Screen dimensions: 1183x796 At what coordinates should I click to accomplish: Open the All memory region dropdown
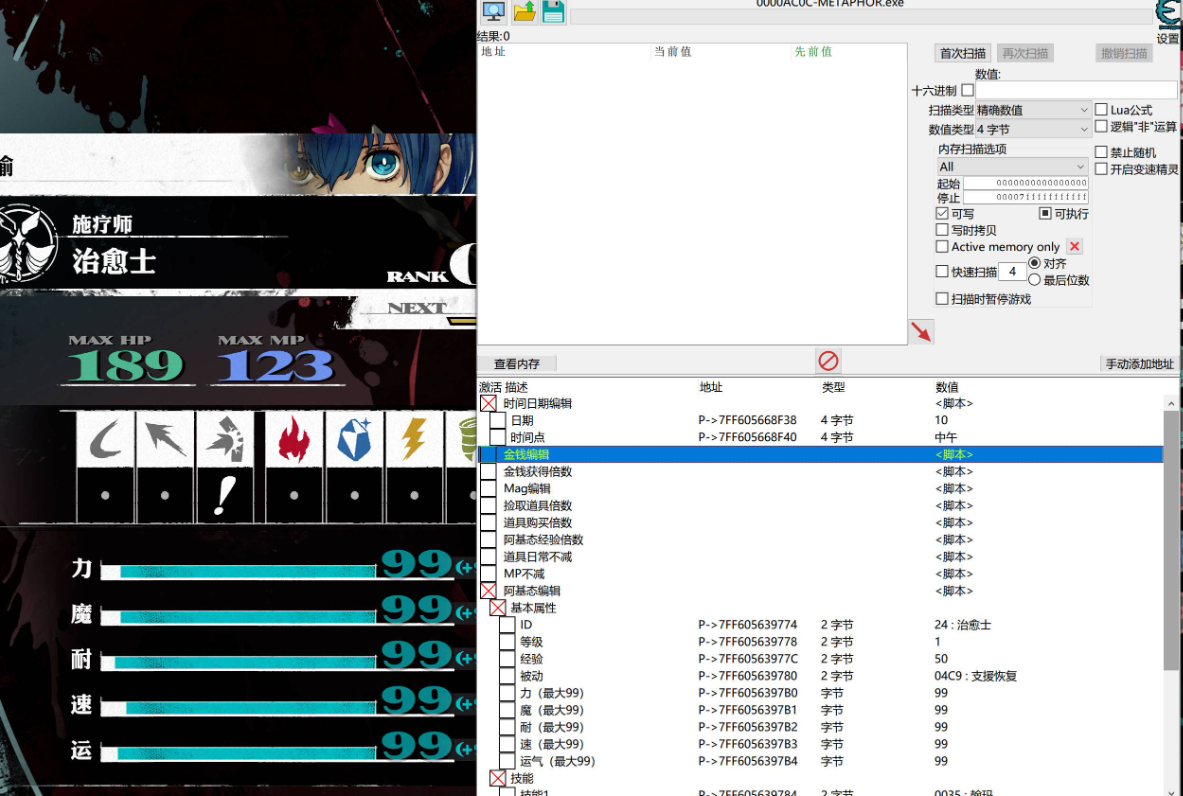pos(1012,167)
